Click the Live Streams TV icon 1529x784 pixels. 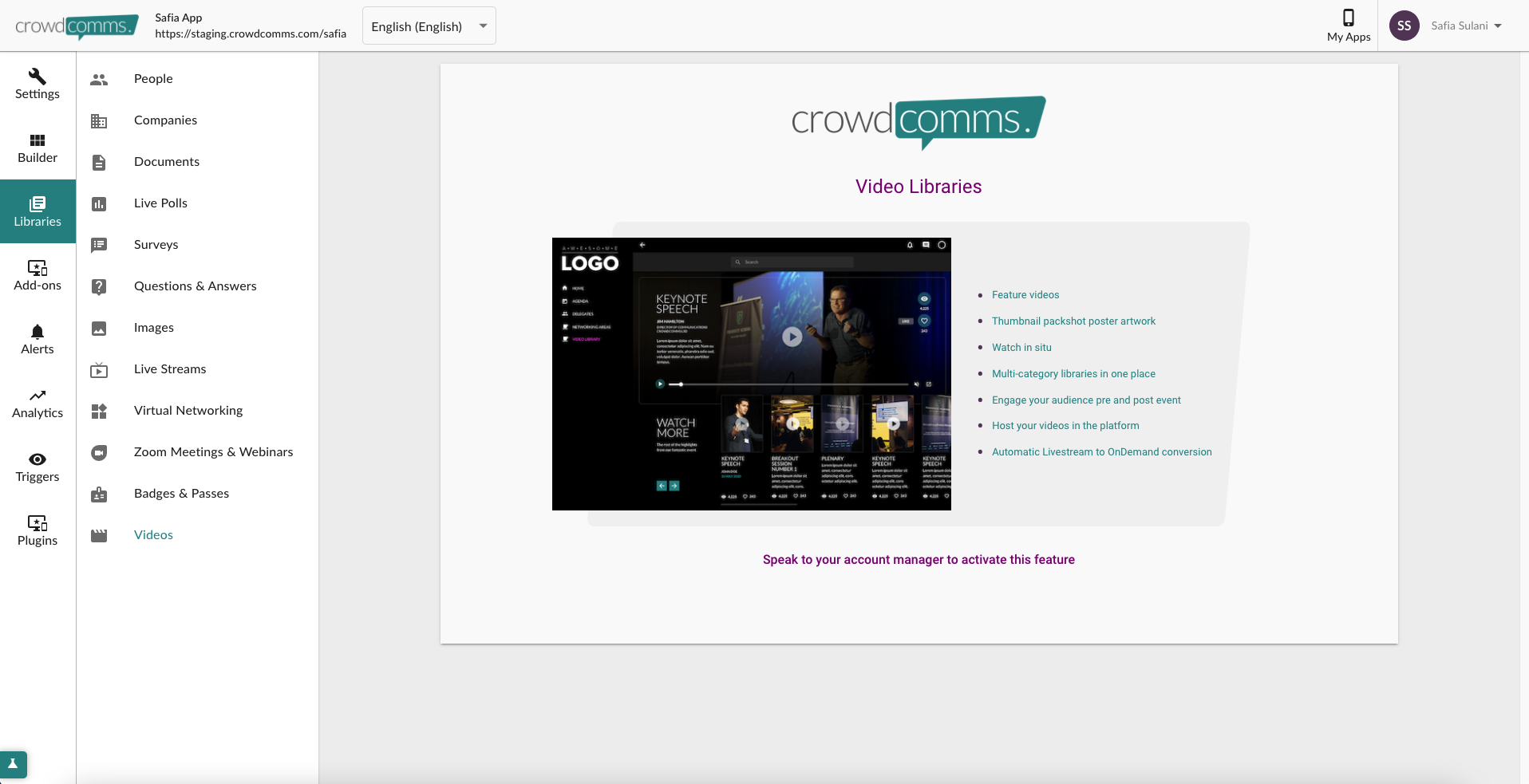point(99,369)
